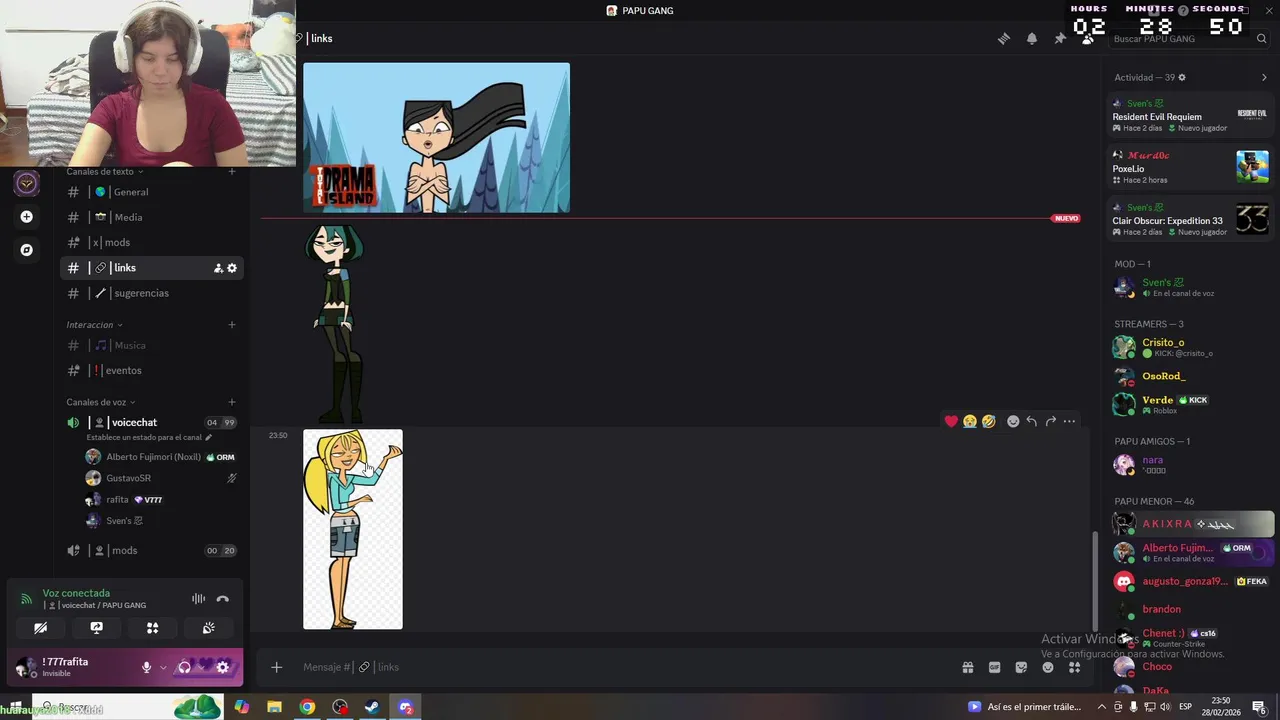
Task: Open sticker picker
Action: (x=1021, y=667)
